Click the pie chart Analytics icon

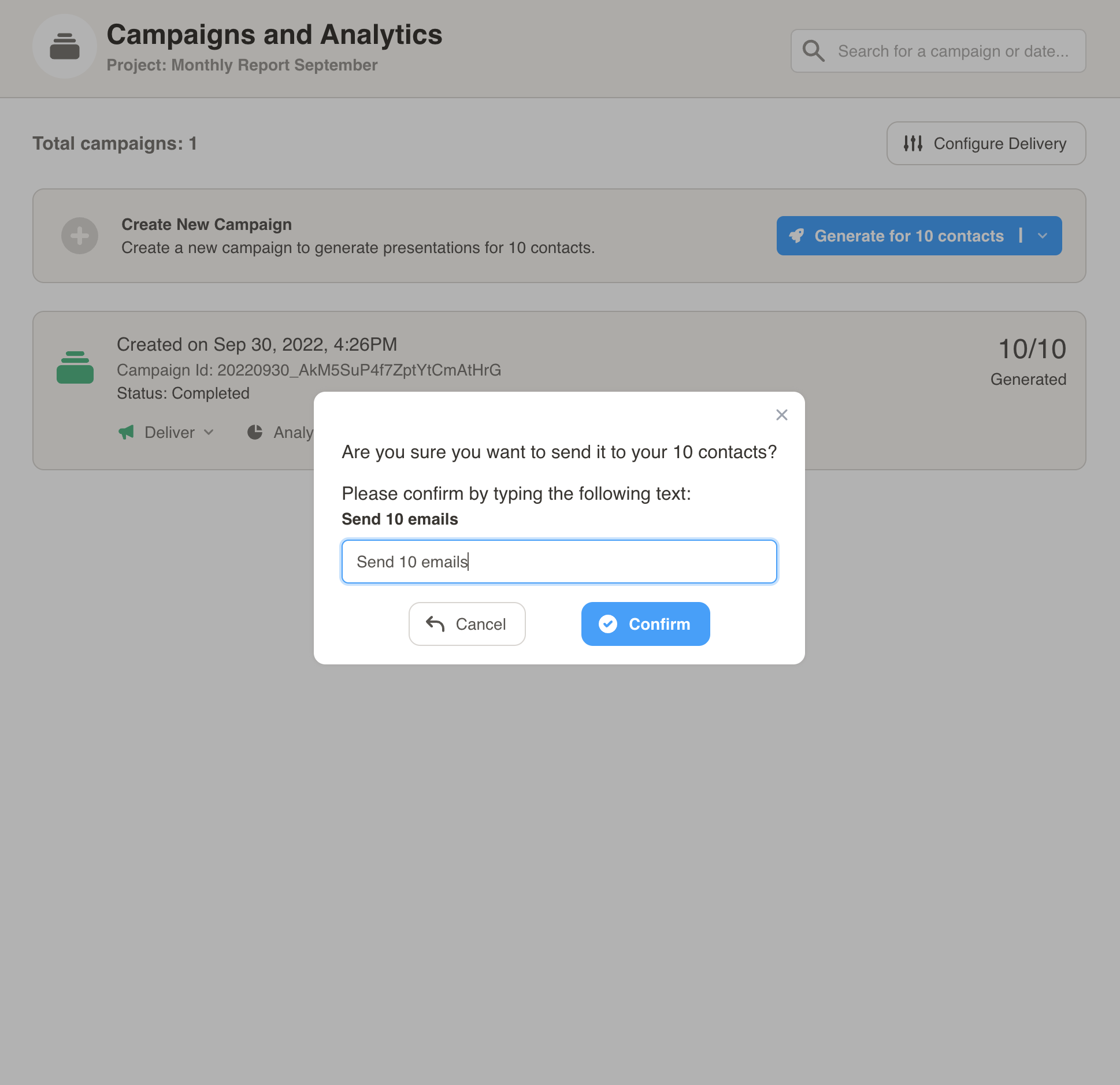[x=255, y=432]
